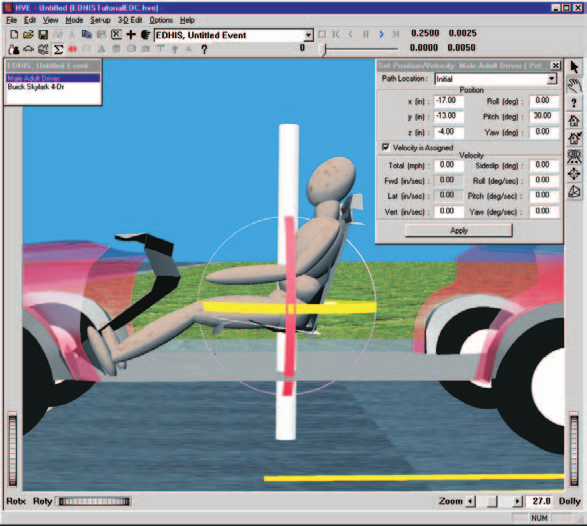Open a case file via folder icon
Image resolution: width=587 pixels, height=526 pixels.
pyautogui.click(x=28, y=34)
